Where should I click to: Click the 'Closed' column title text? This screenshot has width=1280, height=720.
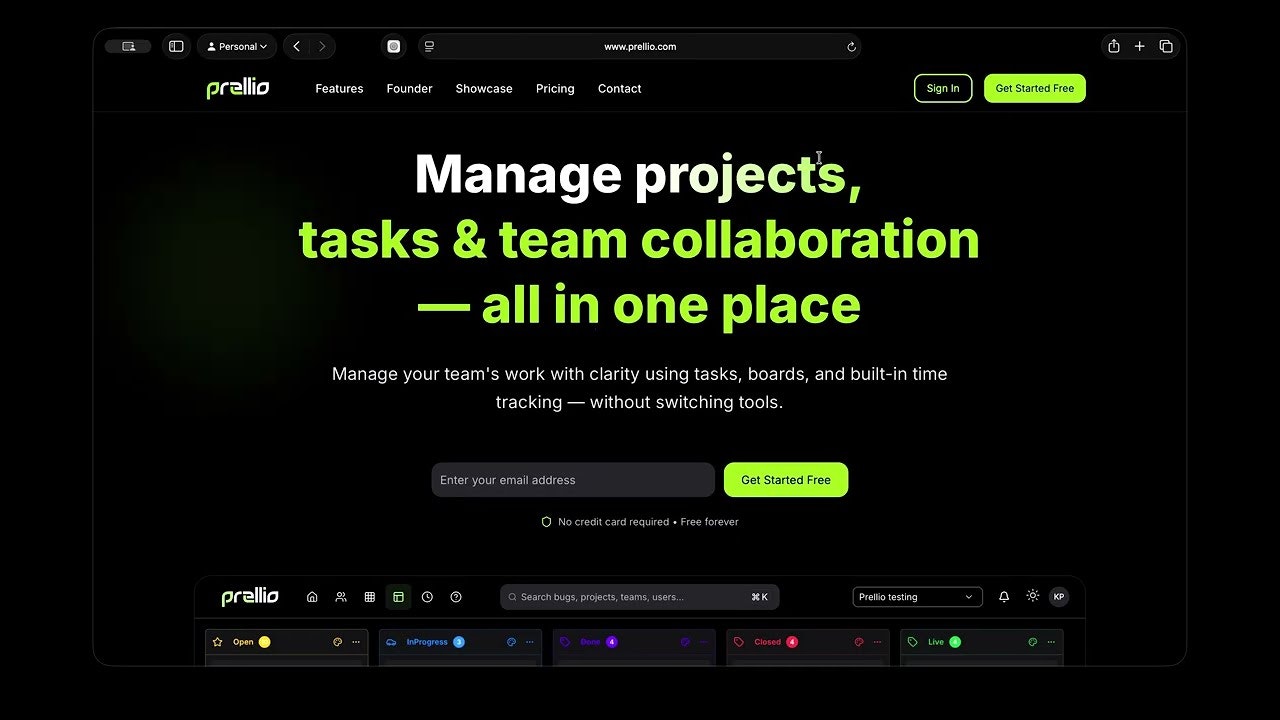coord(768,642)
